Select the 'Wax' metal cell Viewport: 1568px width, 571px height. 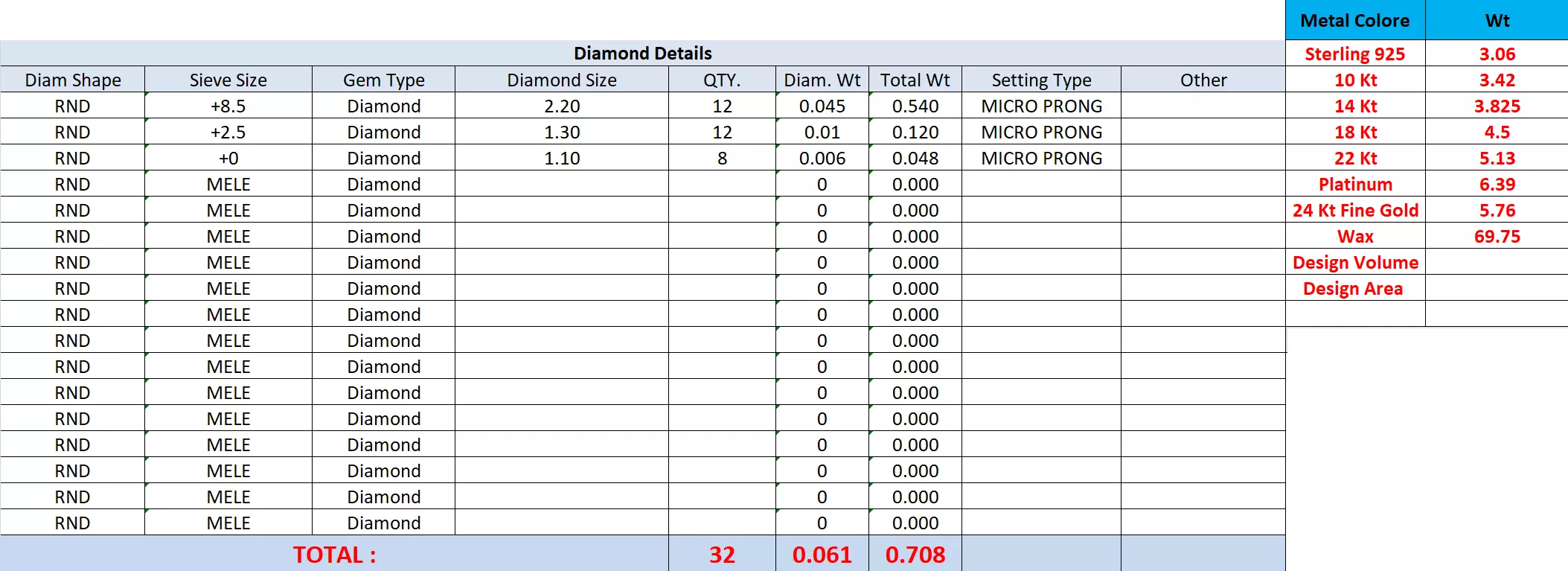pyautogui.click(x=1355, y=236)
